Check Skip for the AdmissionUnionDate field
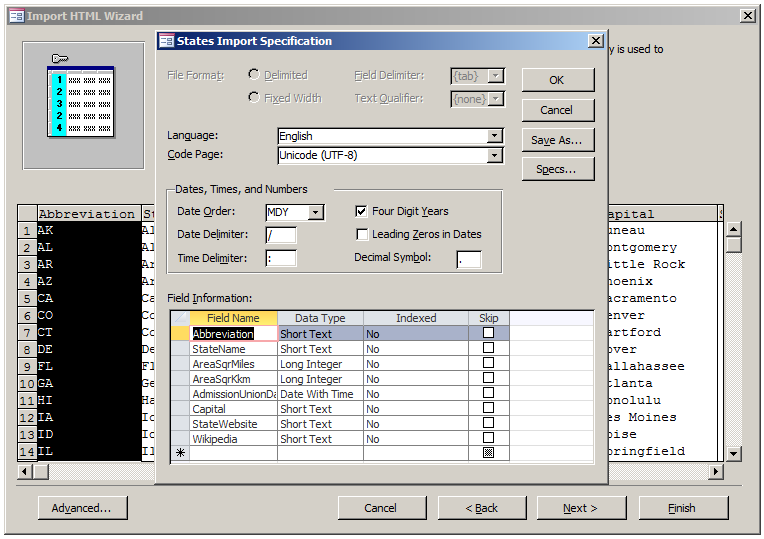The width and height of the screenshot is (764, 539). [x=488, y=393]
